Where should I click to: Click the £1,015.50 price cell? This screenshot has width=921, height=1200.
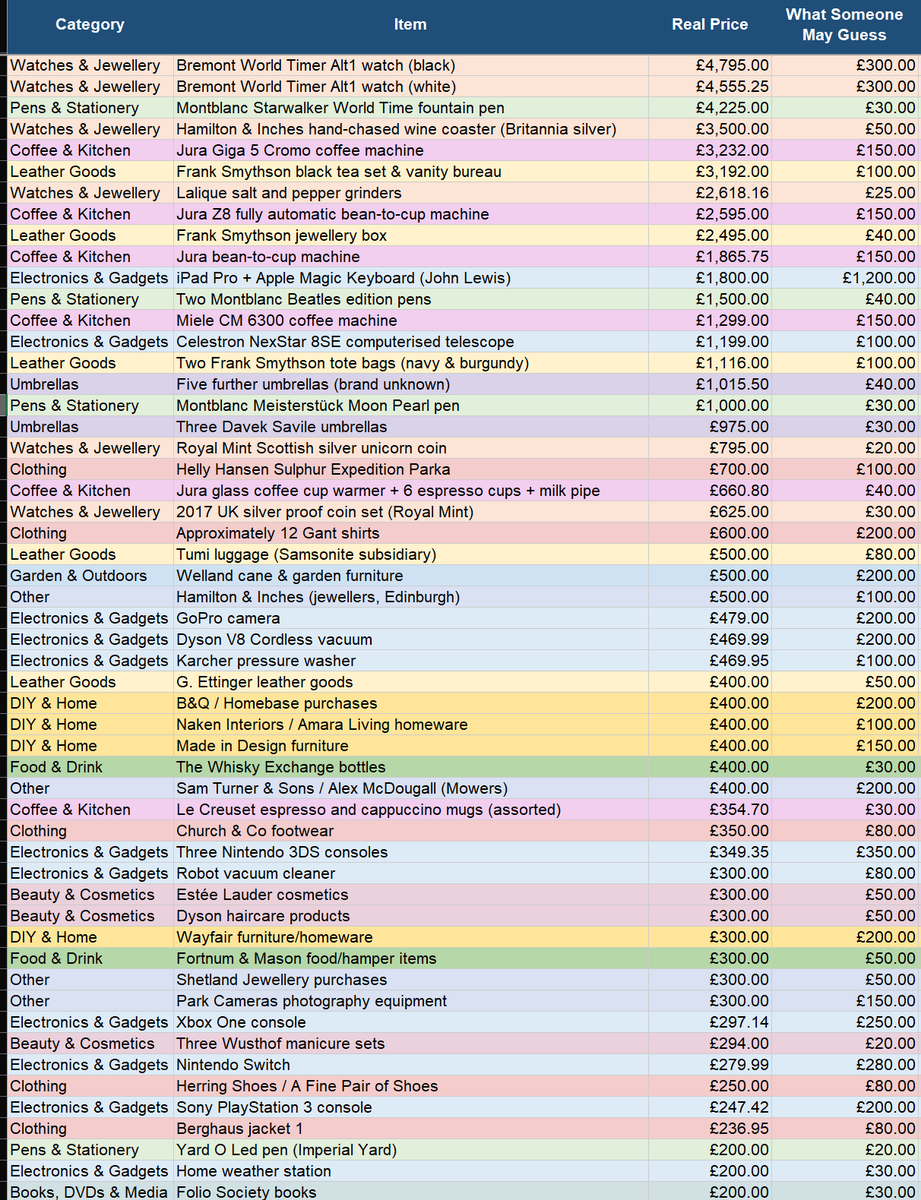click(x=710, y=384)
